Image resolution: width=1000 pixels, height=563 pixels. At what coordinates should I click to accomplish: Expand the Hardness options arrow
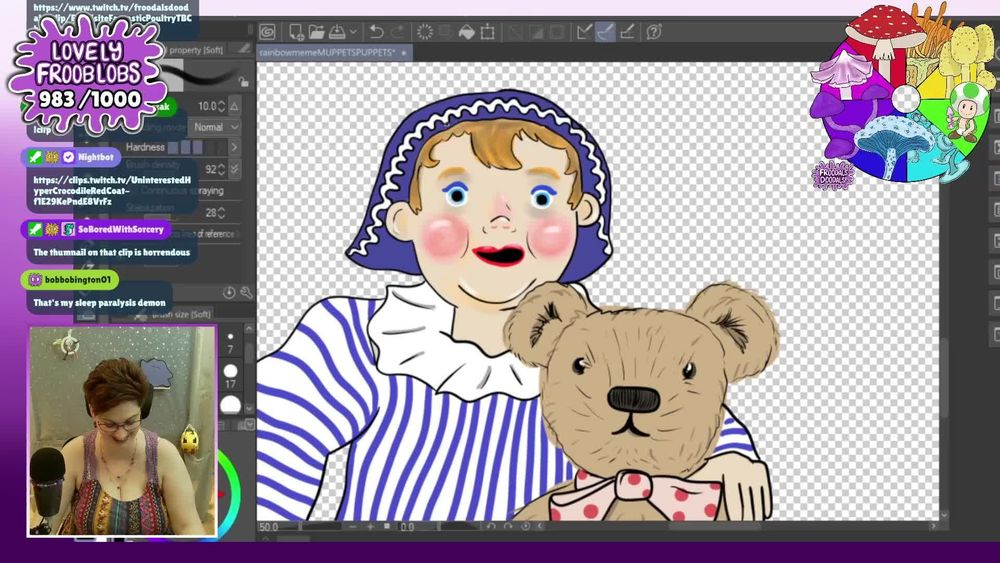tap(234, 147)
